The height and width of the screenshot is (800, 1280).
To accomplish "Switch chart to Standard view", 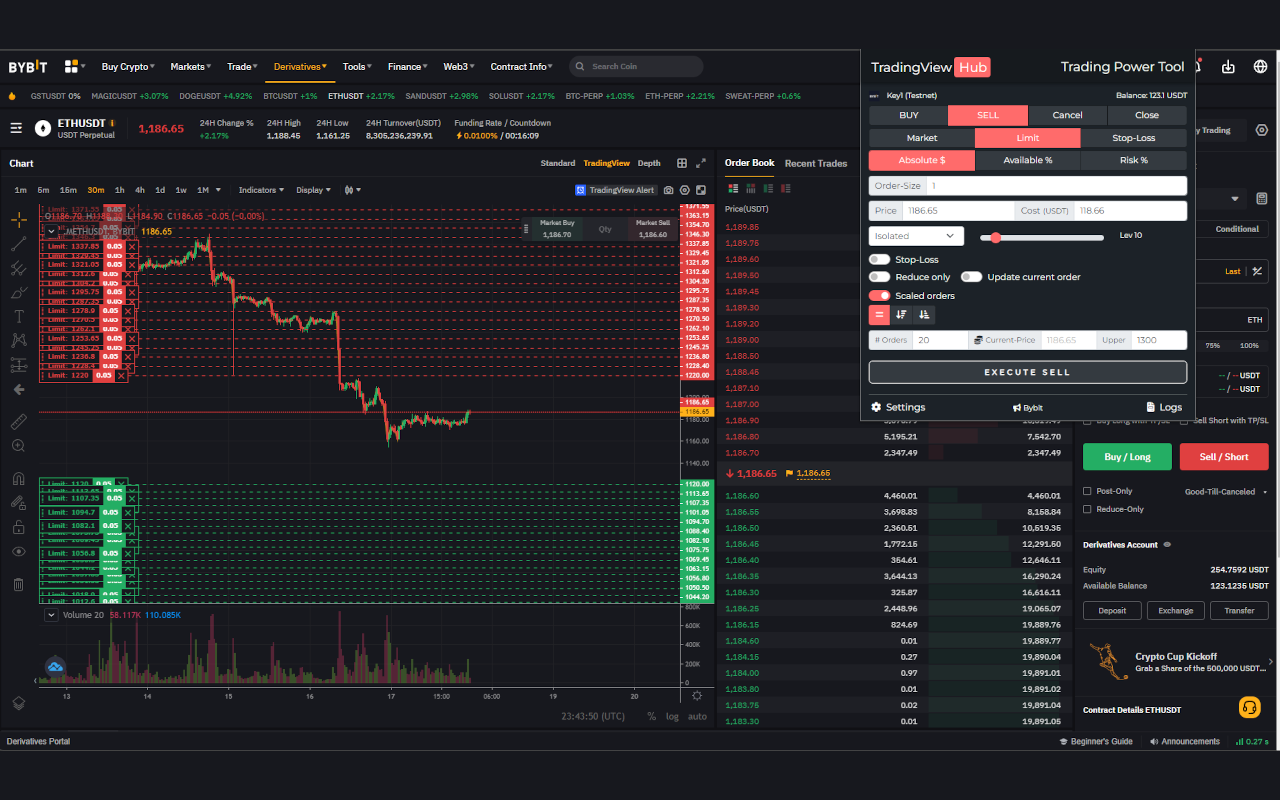I will (558, 163).
